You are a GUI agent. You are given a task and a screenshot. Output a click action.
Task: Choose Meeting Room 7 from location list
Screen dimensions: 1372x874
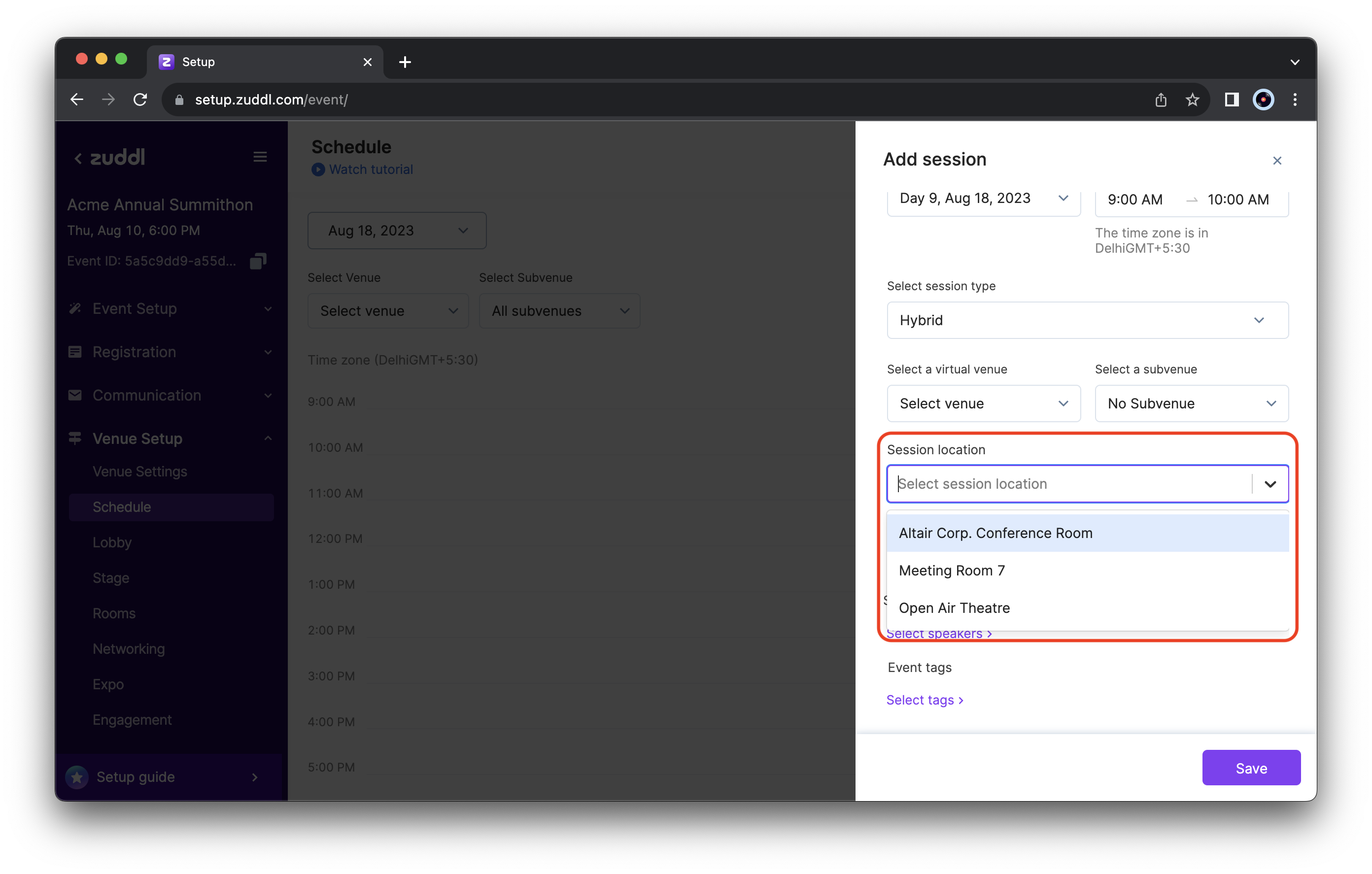952,571
